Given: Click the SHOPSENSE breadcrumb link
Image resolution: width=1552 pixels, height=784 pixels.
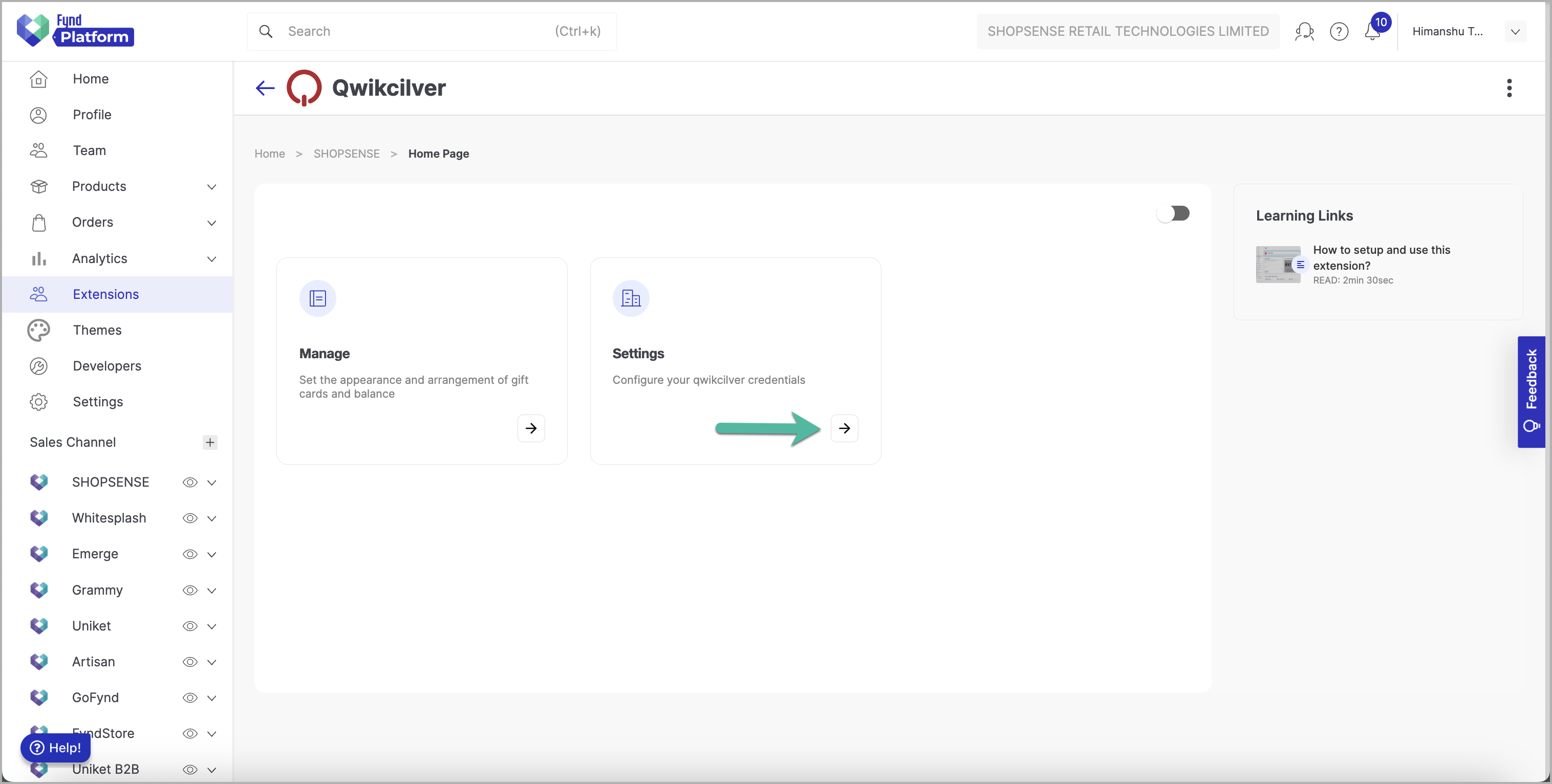Looking at the screenshot, I should (x=347, y=154).
